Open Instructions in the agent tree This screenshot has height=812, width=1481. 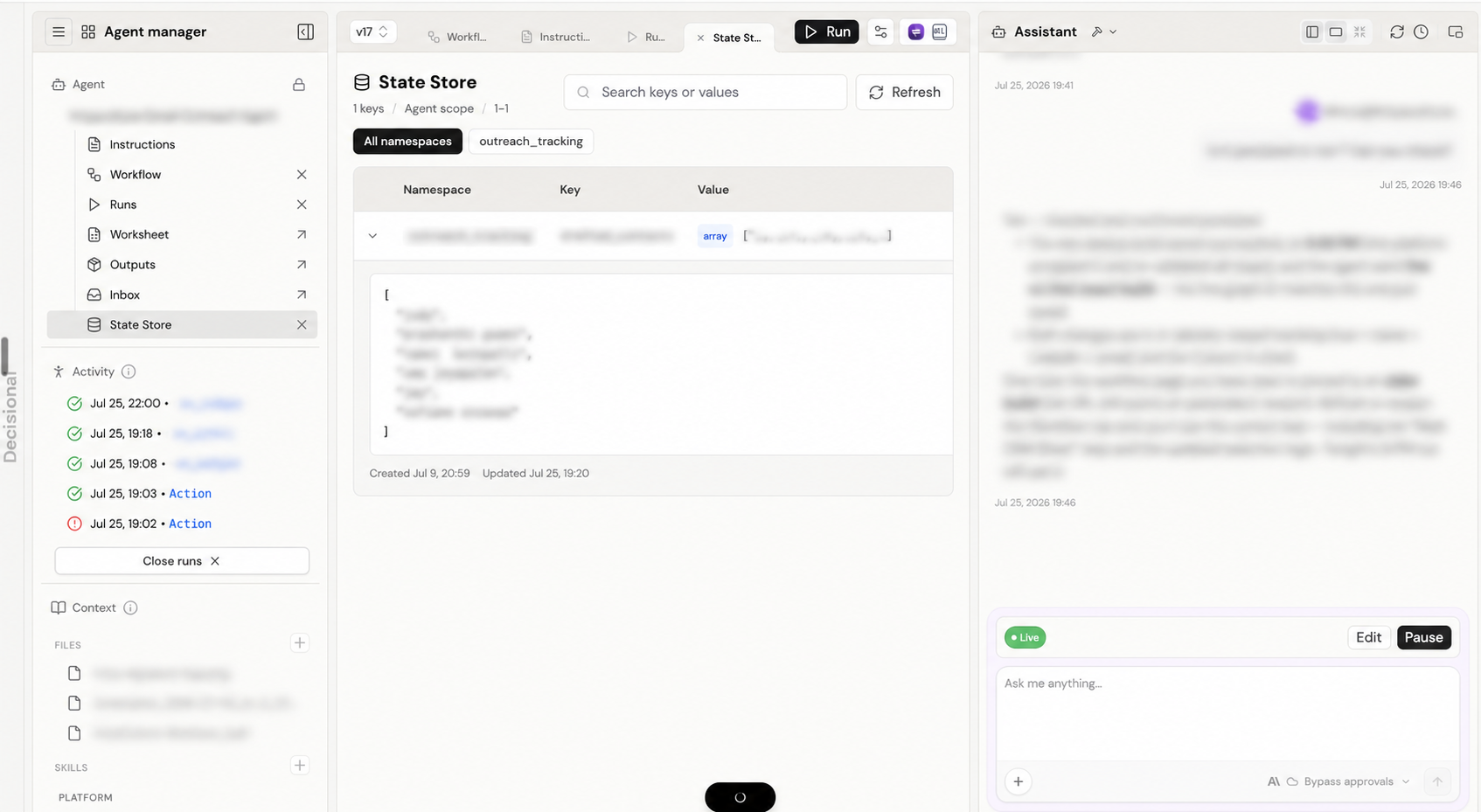[142, 144]
